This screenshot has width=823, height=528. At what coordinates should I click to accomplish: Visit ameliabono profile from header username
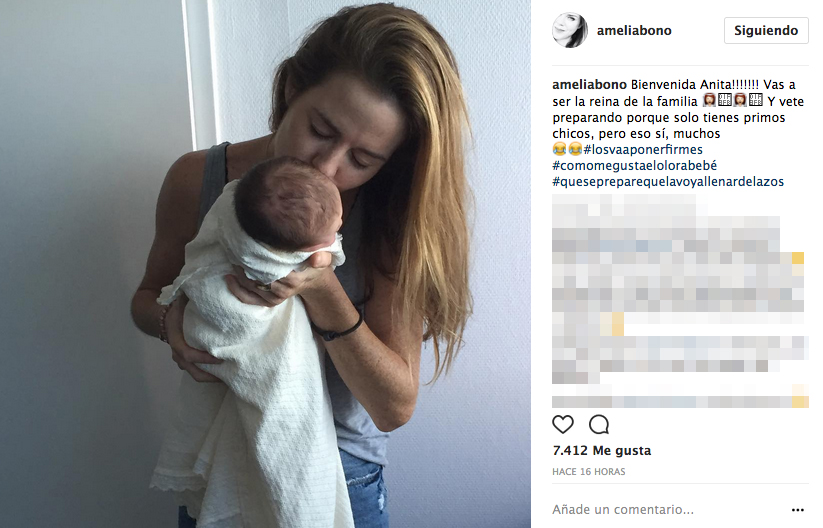tap(634, 31)
